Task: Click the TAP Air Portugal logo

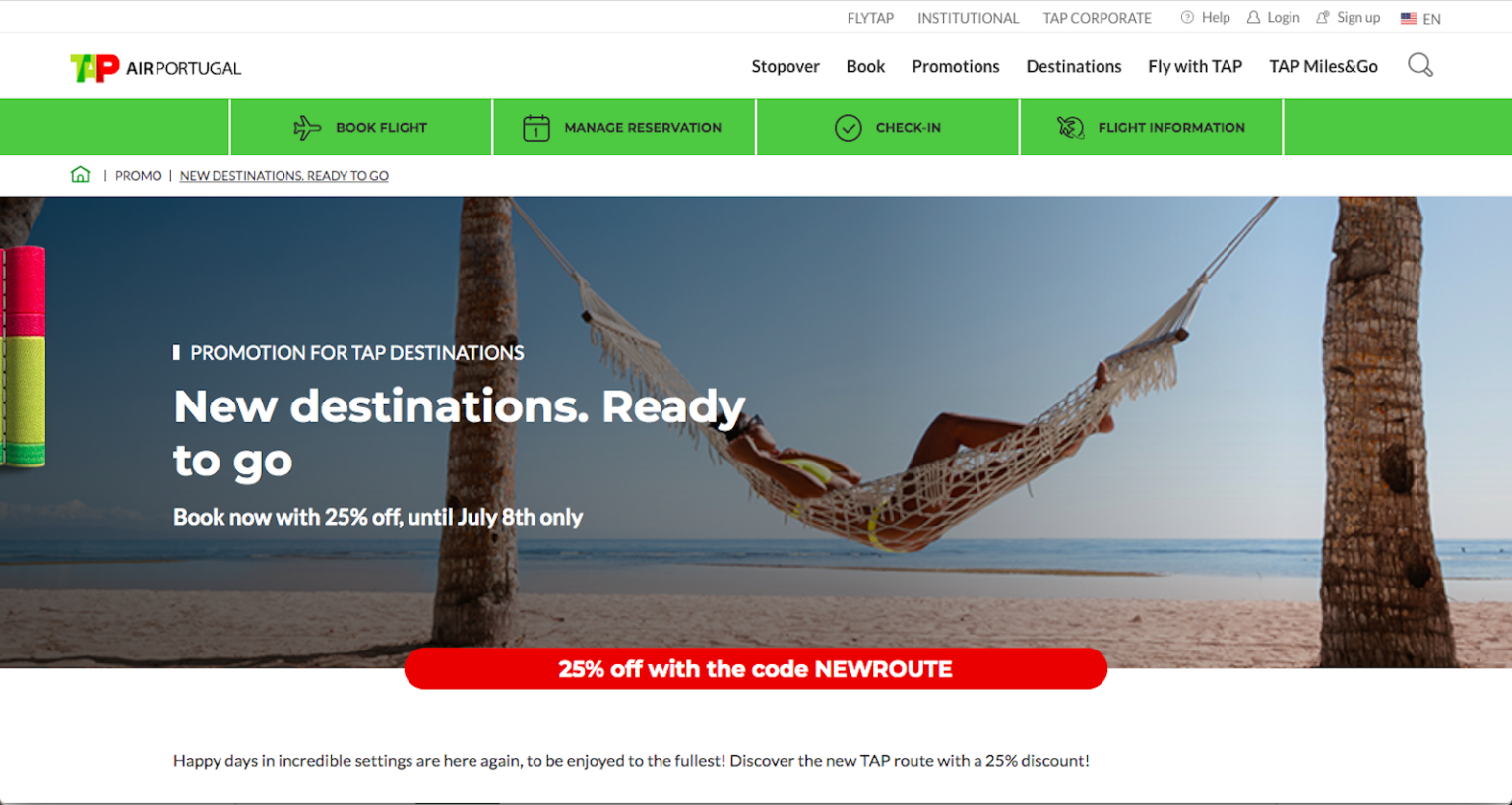Action: tap(156, 68)
